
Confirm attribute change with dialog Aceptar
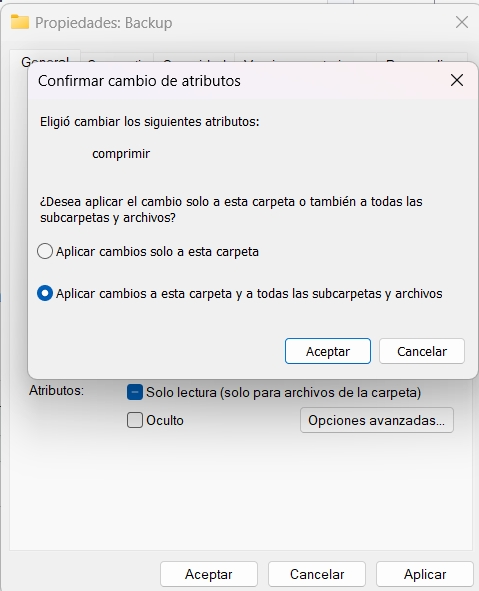tap(327, 351)
